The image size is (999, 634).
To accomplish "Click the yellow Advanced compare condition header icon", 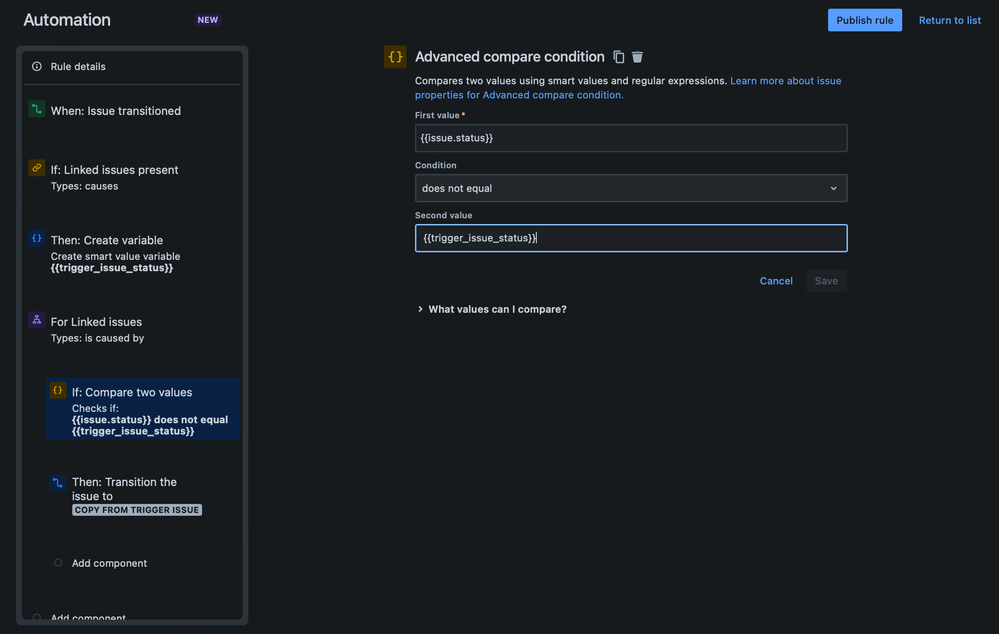I will (395, 57).
